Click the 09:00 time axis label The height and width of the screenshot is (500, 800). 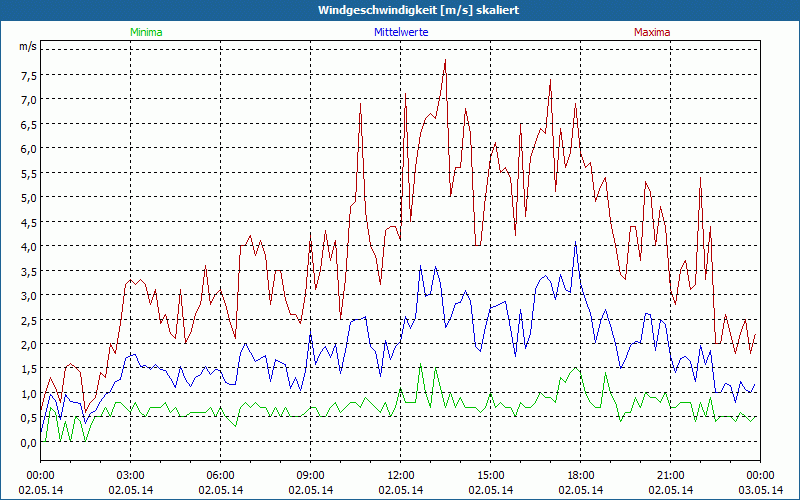[311, 476]
